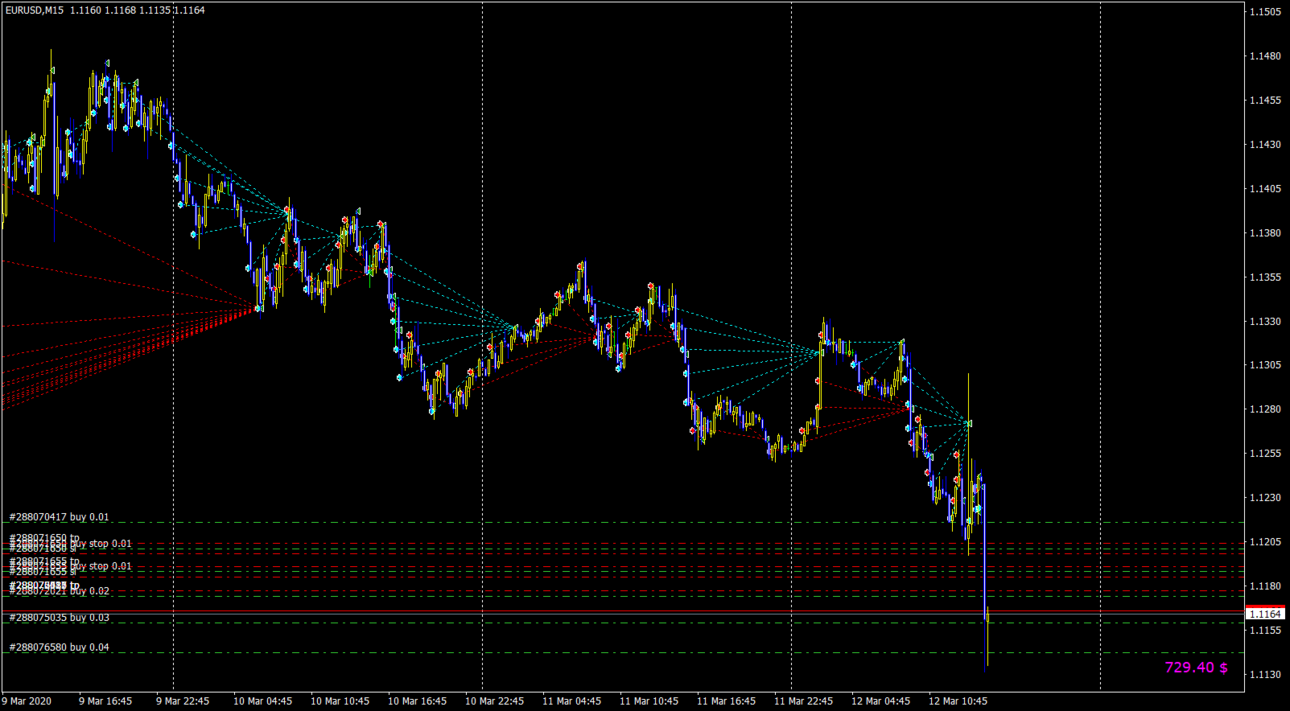Click the 11 Mar 10:45 time label
The width and height of the screenshot is (1290, 711).
[x=649, y=701]
